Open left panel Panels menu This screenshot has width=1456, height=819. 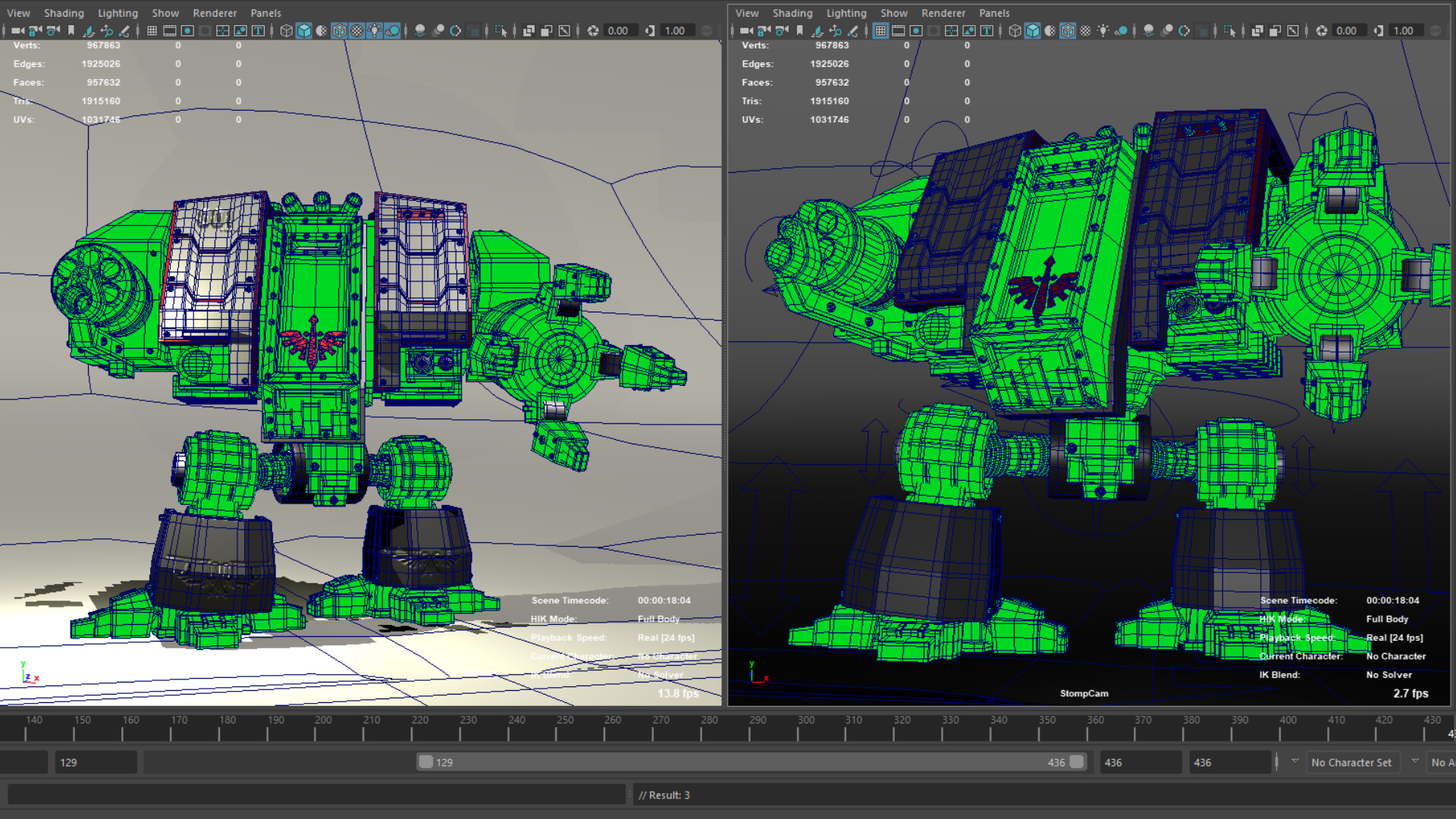click(x=265, y=13)
